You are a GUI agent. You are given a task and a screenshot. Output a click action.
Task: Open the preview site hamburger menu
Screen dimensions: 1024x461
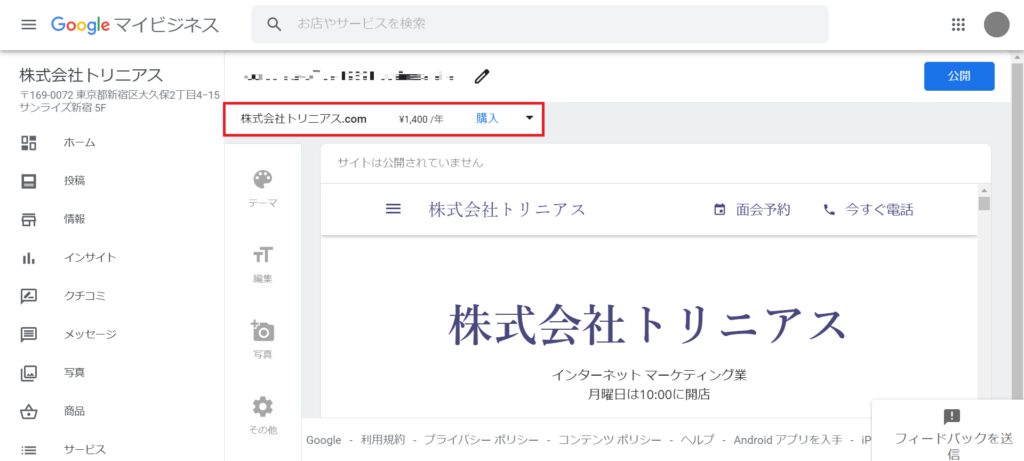(x=392, y=209)
